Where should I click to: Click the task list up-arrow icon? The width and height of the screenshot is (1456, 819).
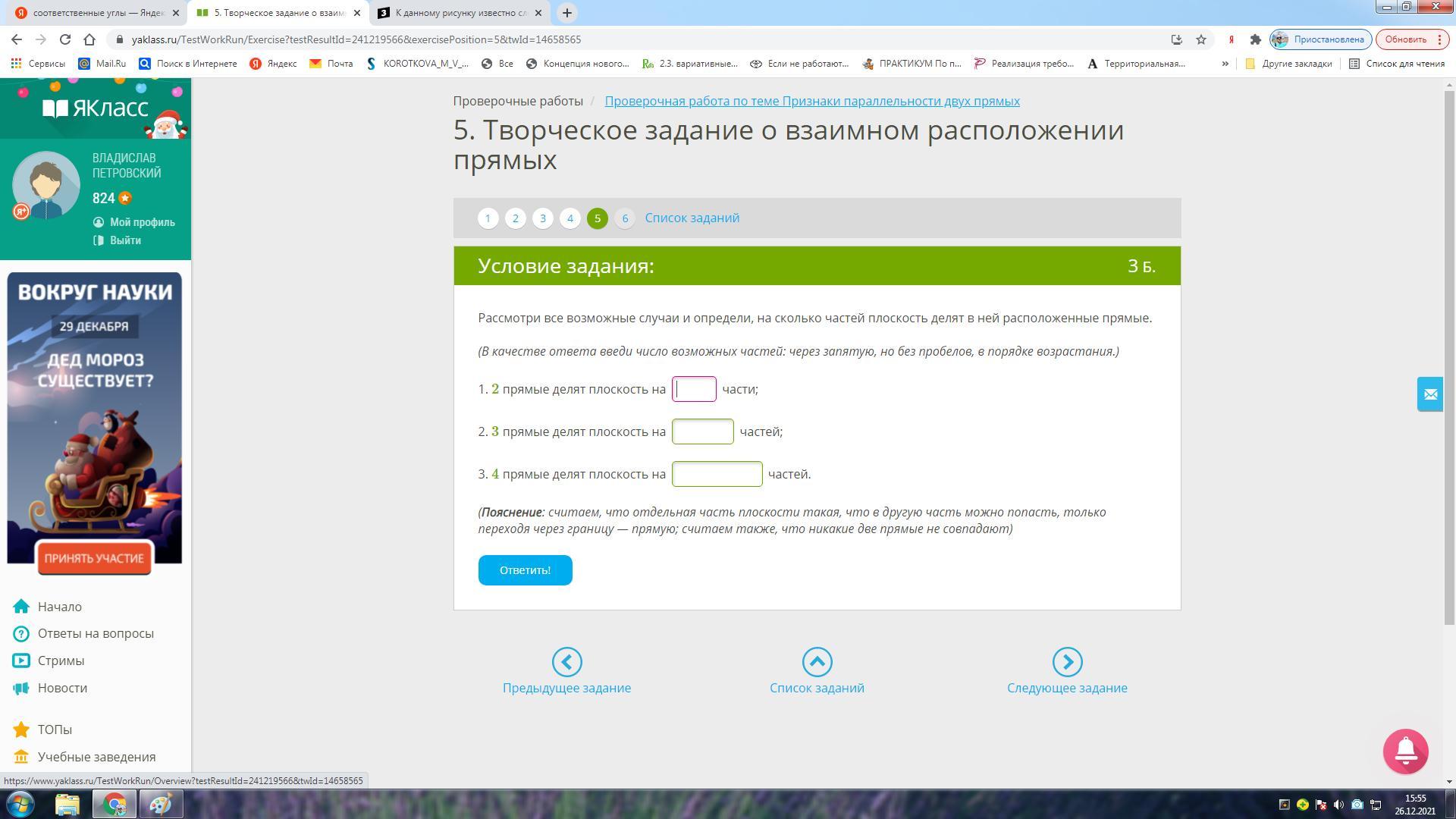(x=817, y=662)
